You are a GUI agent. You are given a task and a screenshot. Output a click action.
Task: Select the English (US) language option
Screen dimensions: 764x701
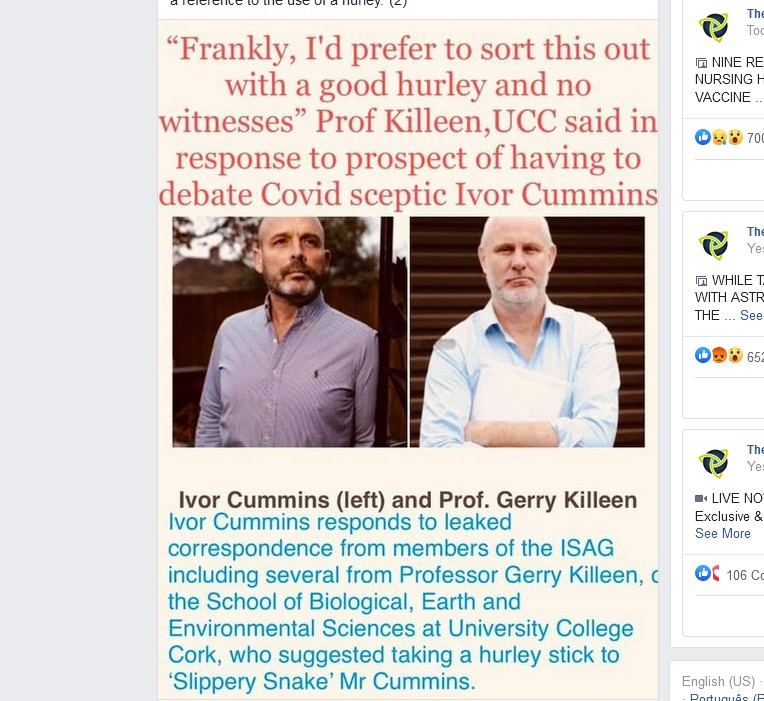pyautogui.click(x=718, y=681)
